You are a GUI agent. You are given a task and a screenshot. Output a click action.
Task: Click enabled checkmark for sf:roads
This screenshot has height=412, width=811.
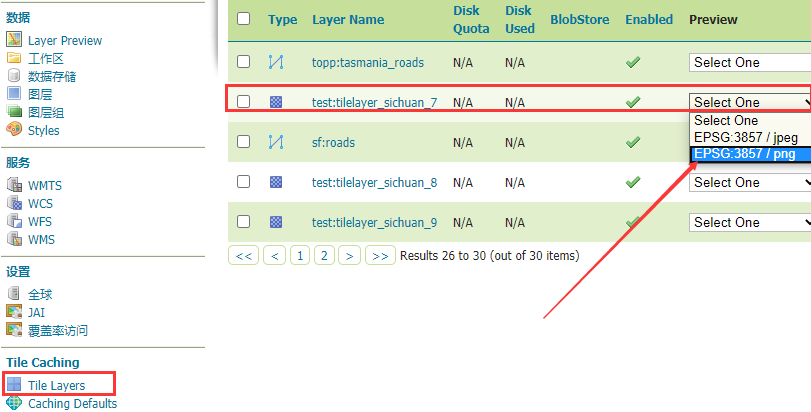[633, 142]
